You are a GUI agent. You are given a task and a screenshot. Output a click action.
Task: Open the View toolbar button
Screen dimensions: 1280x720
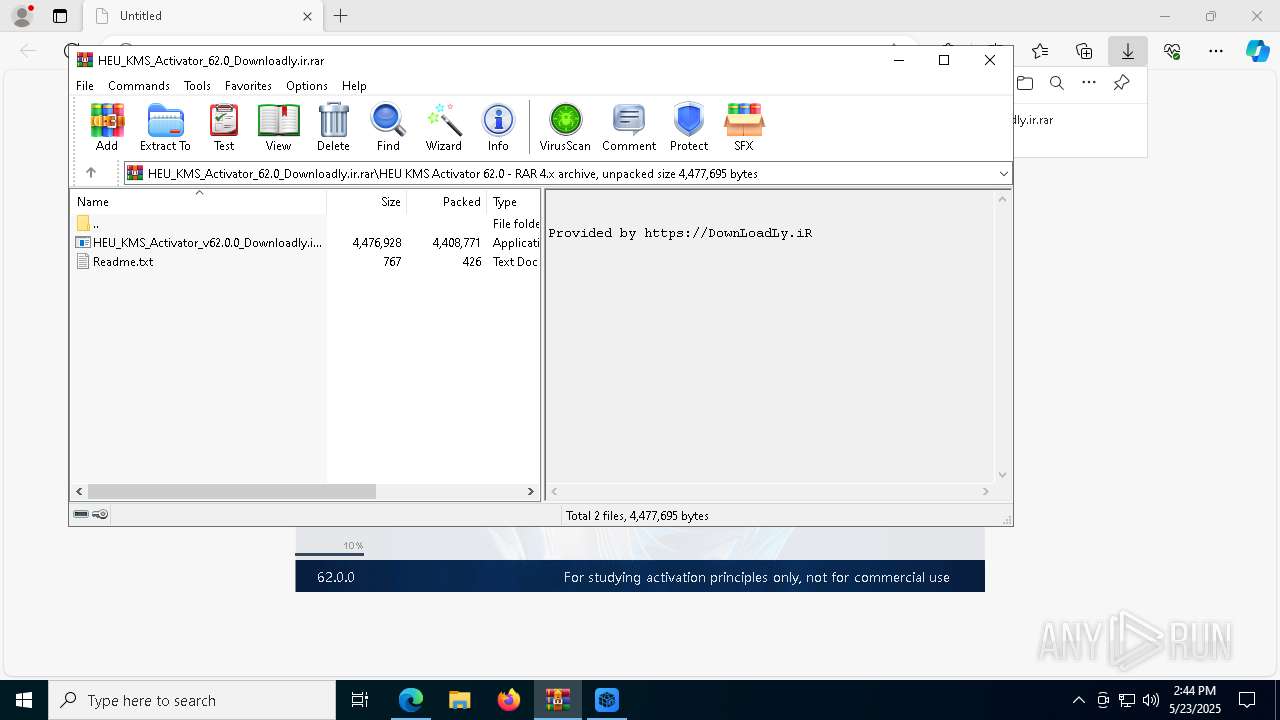point(278,127)
